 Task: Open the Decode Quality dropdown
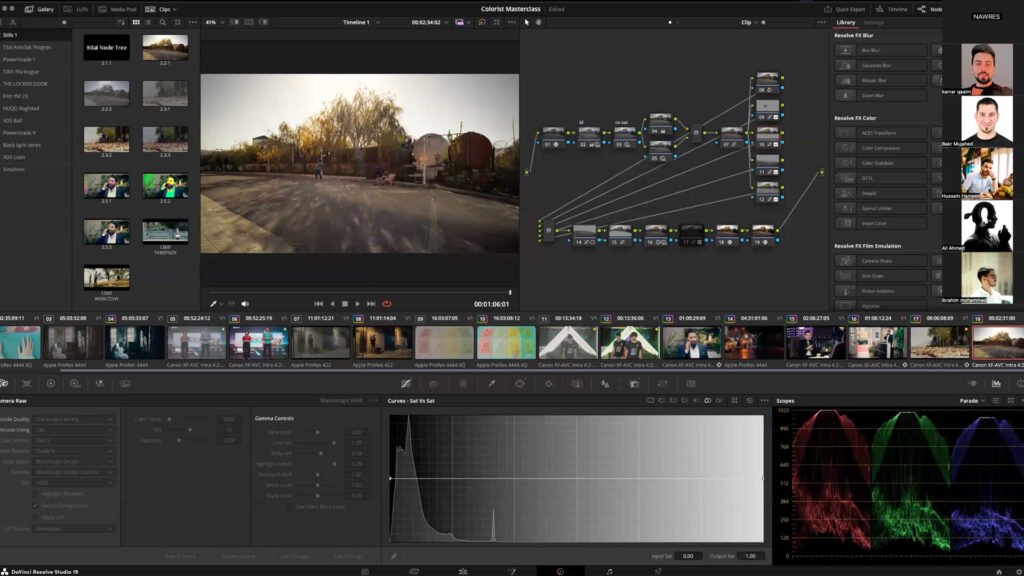point(74,419)
